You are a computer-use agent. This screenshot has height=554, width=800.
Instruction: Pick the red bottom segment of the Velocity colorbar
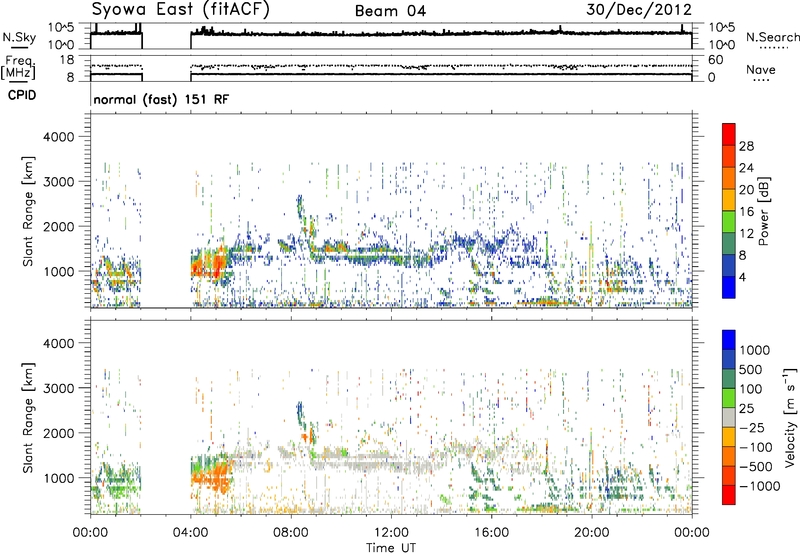729,495
